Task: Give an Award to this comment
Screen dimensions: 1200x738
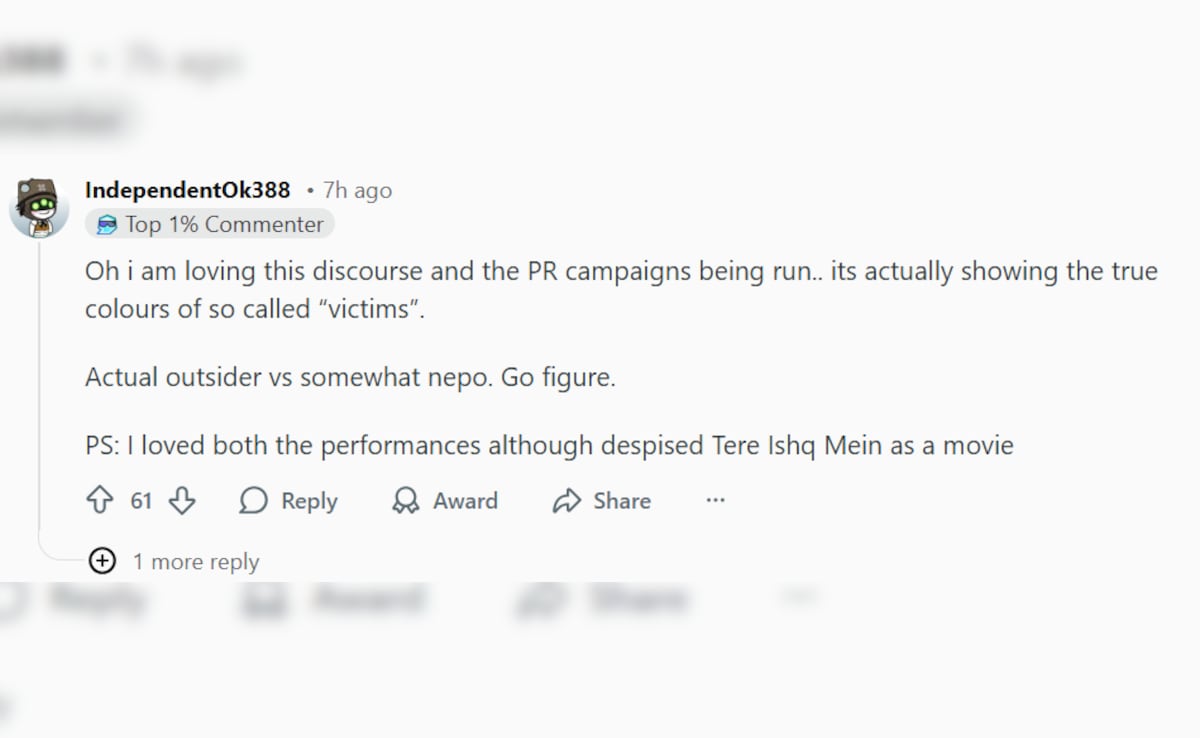Action: pos(445,501)
